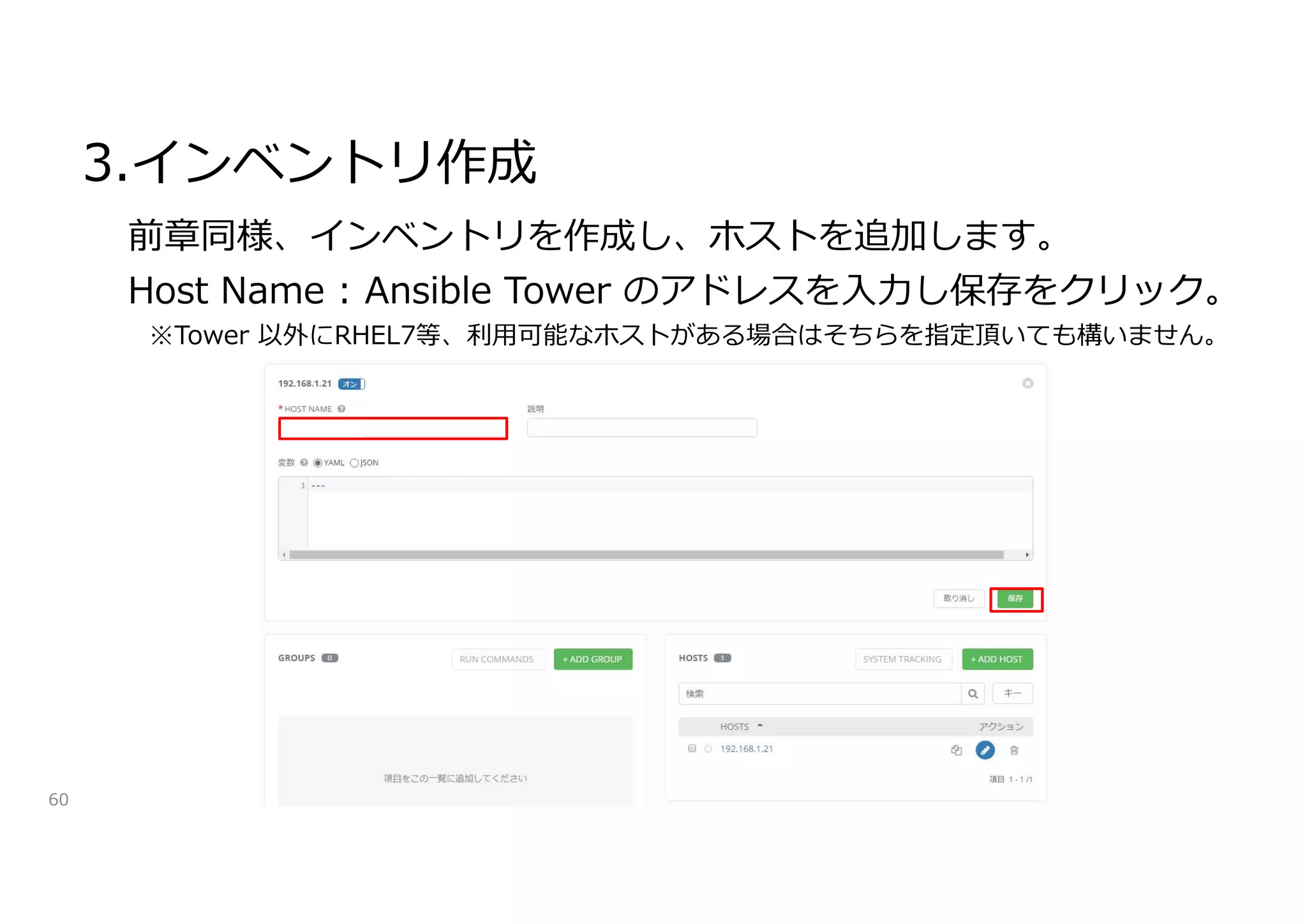Viewport: 1307px width, 924px height.
Task: Click the 取り消し cancel button
Action: pos(959,599)
